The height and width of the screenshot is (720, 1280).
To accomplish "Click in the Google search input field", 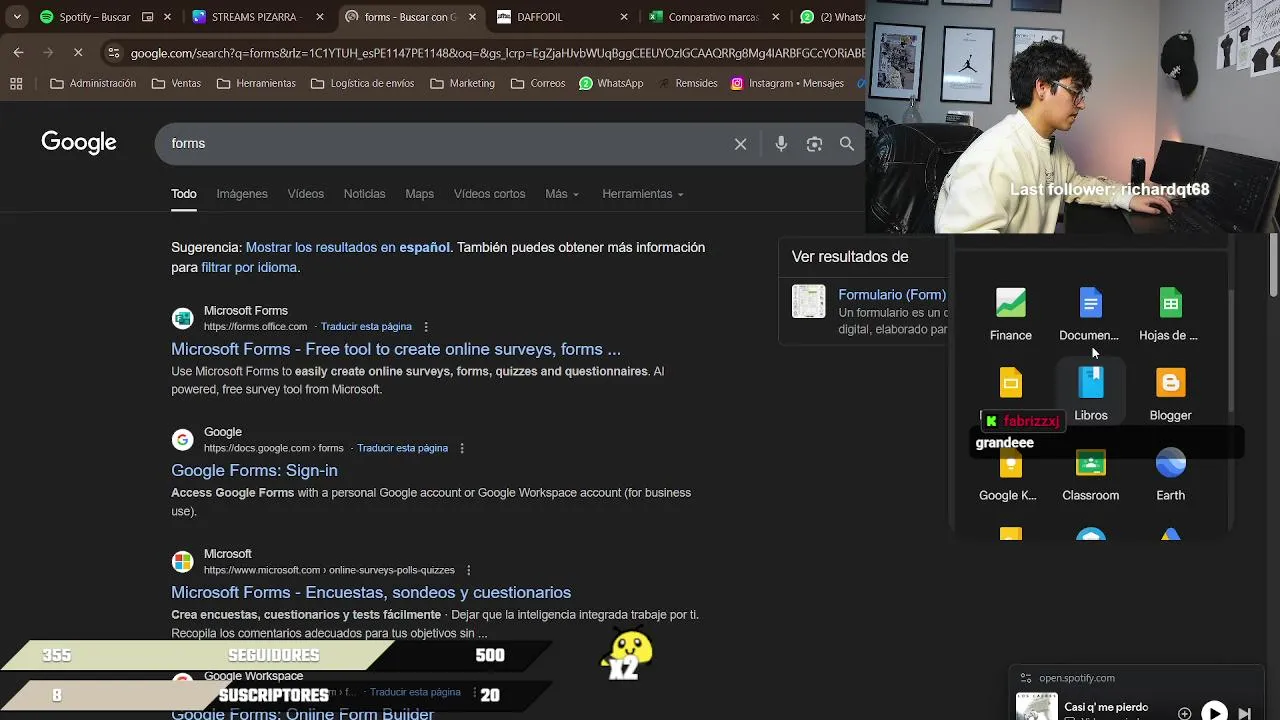I will tap(445, 144).
